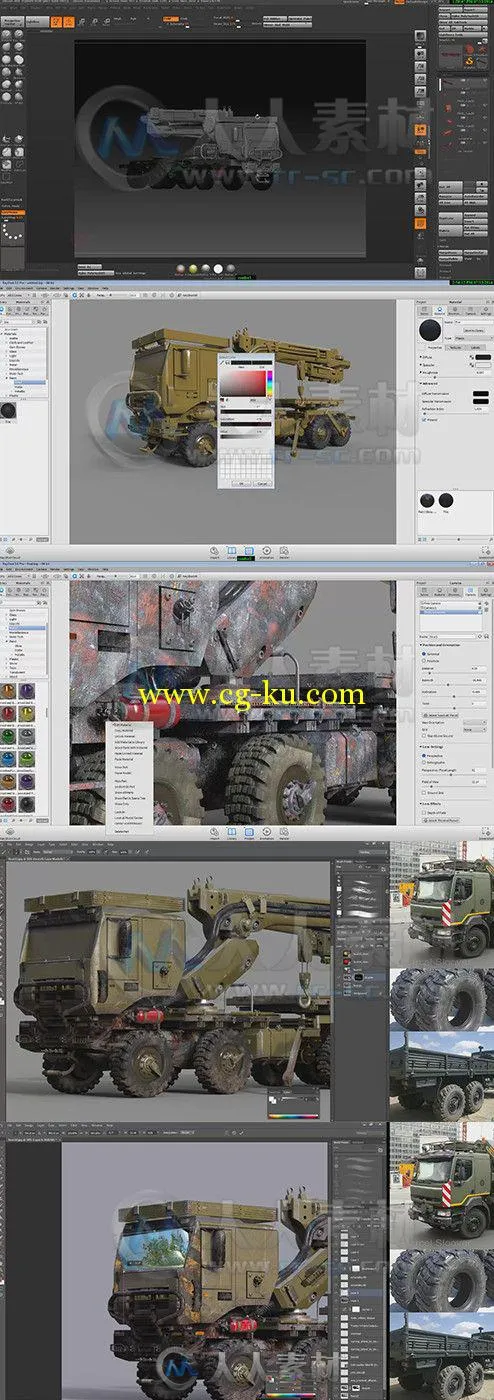Switch to Textures tab in Material panel
Viewport: 494px width, 1400px height.
click(455, 348)
